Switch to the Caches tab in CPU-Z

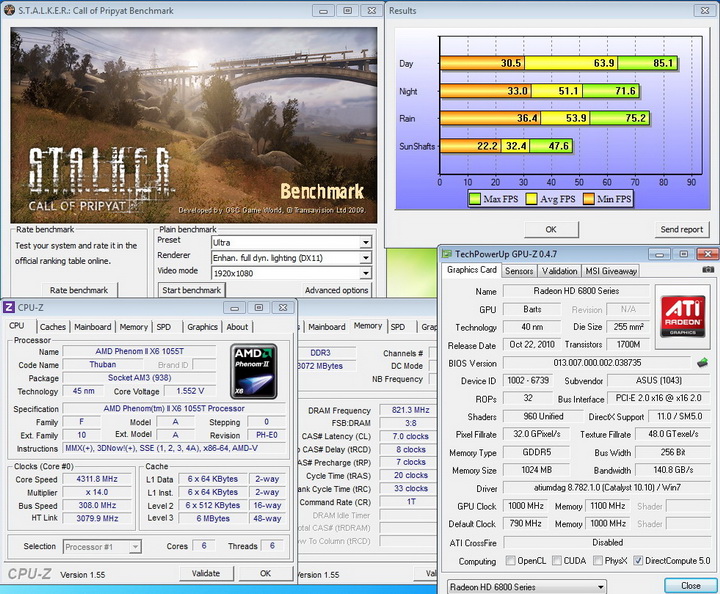click(53, 327)
